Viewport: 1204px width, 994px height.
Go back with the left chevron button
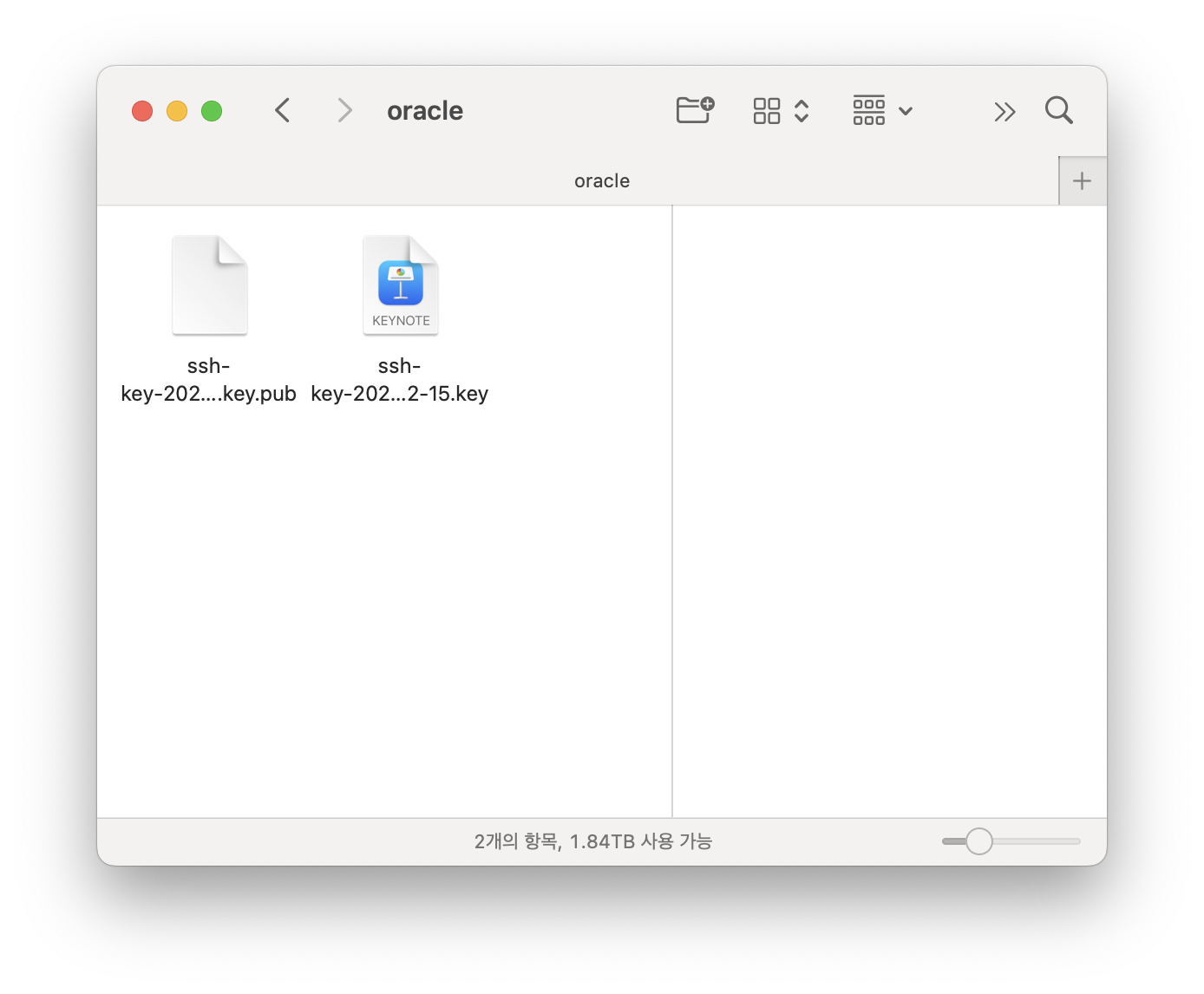point(282,110)
